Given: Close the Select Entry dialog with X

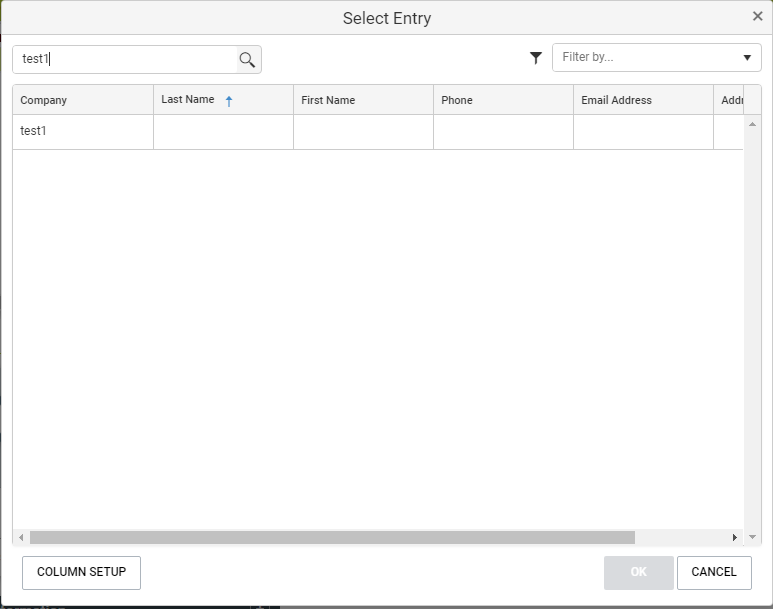Looking at the screenshot, I should pos(757,16).
